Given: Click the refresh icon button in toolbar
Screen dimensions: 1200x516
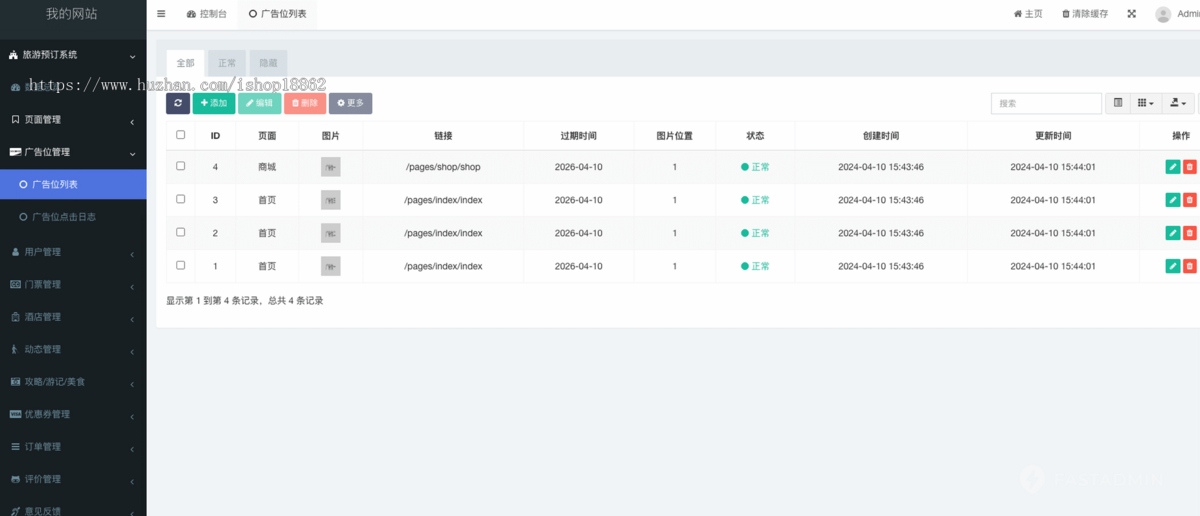Looking at the screenshot, I should [x=178, y=103].
